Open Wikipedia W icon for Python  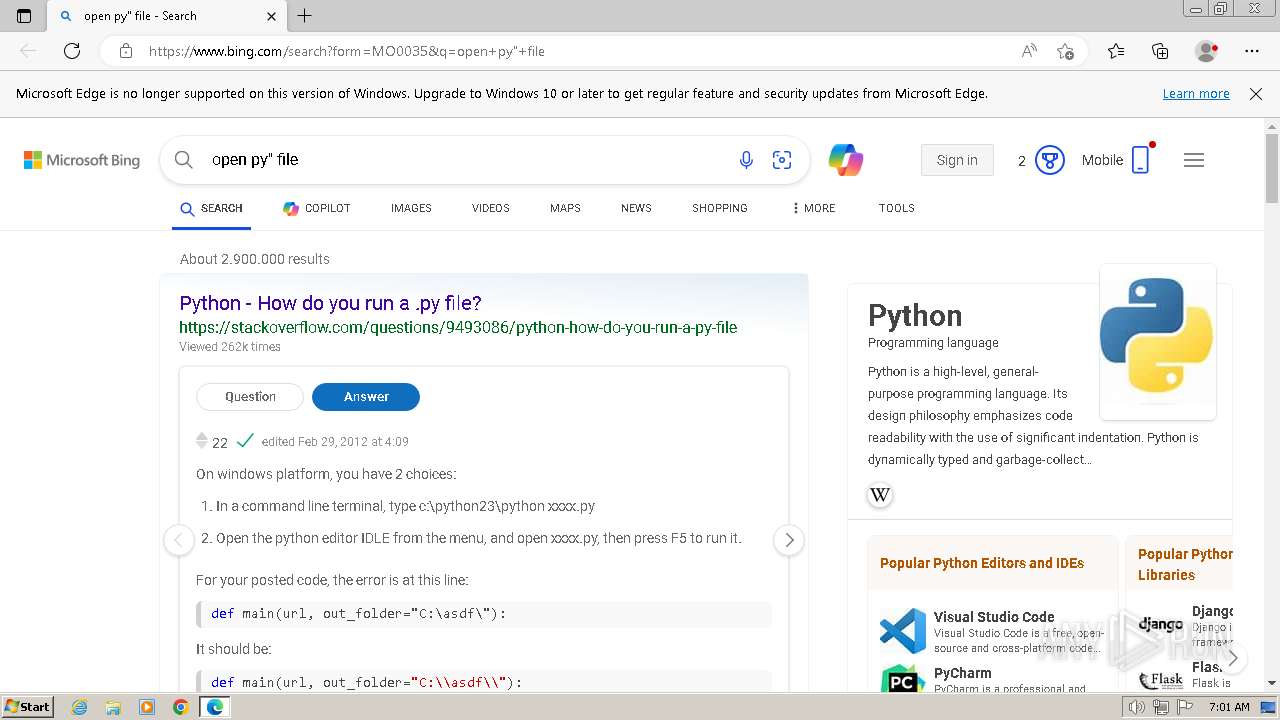click(x=880, y=495)
